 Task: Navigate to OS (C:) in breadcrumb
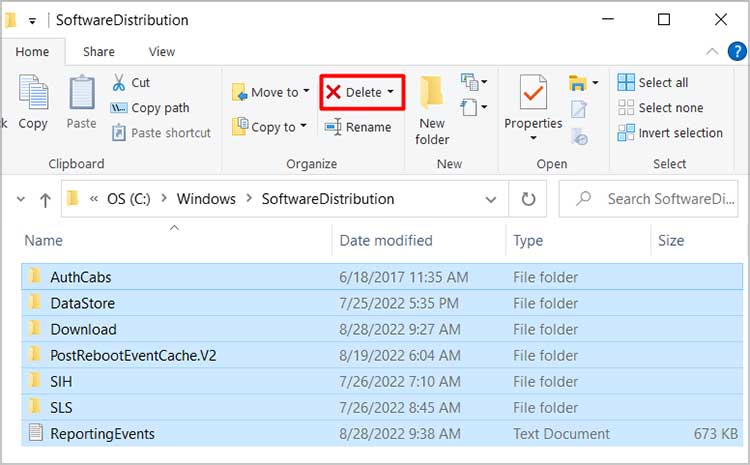coord(129,199)
